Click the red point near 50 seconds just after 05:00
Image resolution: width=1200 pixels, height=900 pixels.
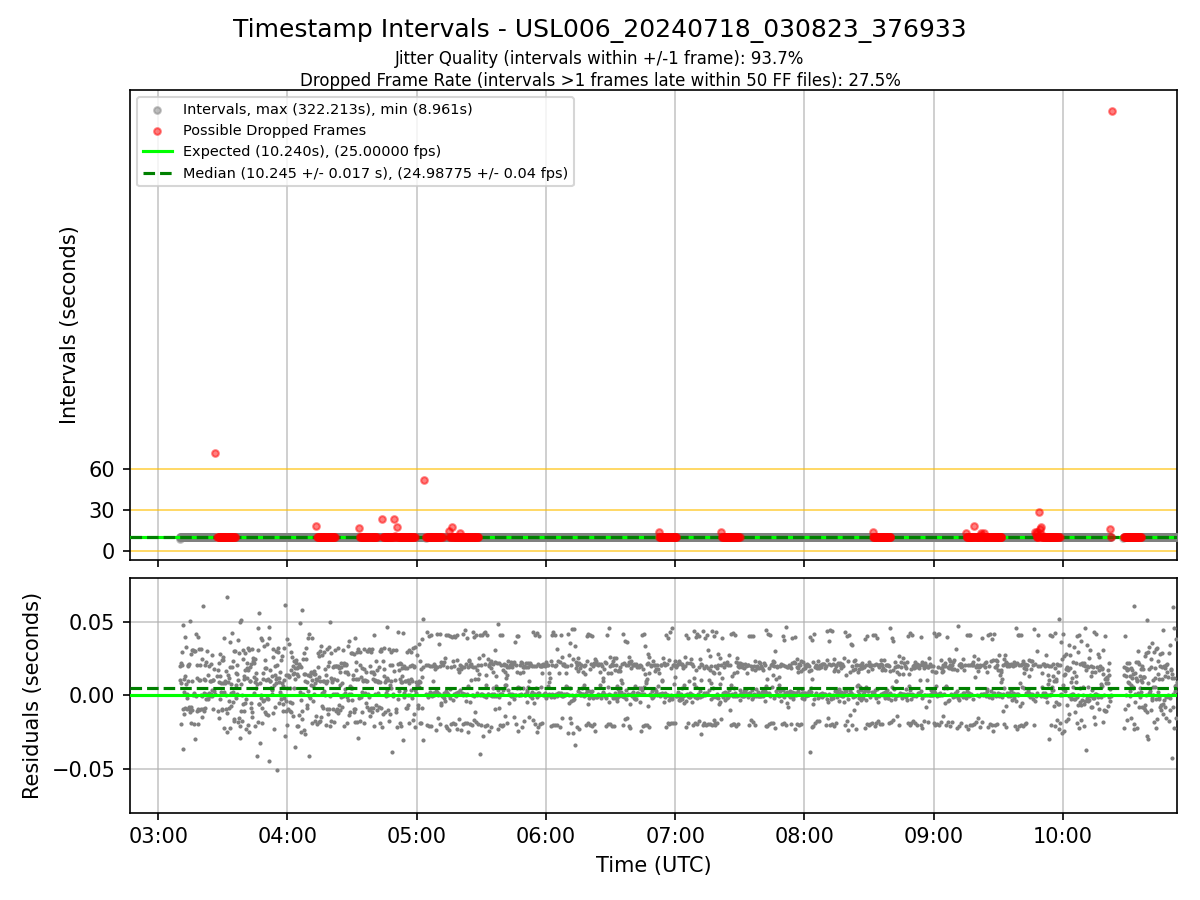424,480
